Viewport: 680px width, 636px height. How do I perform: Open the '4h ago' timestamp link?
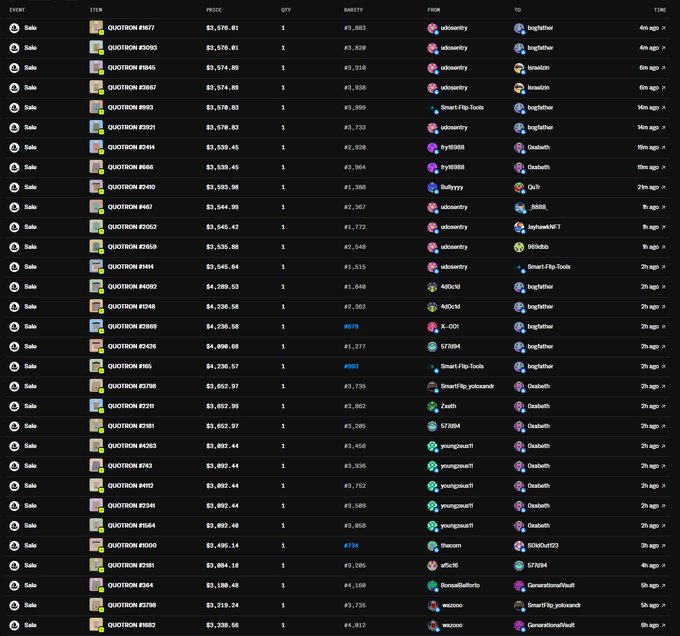(650, 565)
